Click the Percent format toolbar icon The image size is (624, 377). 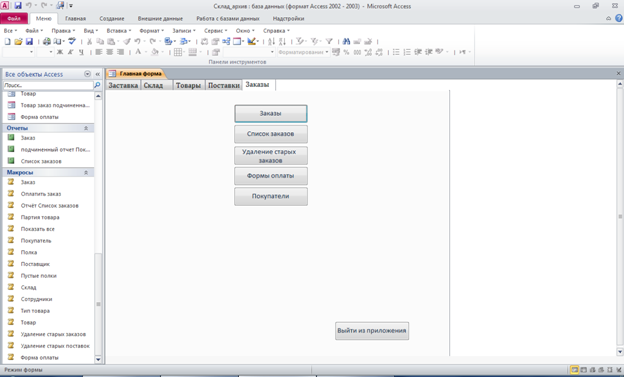346,52
